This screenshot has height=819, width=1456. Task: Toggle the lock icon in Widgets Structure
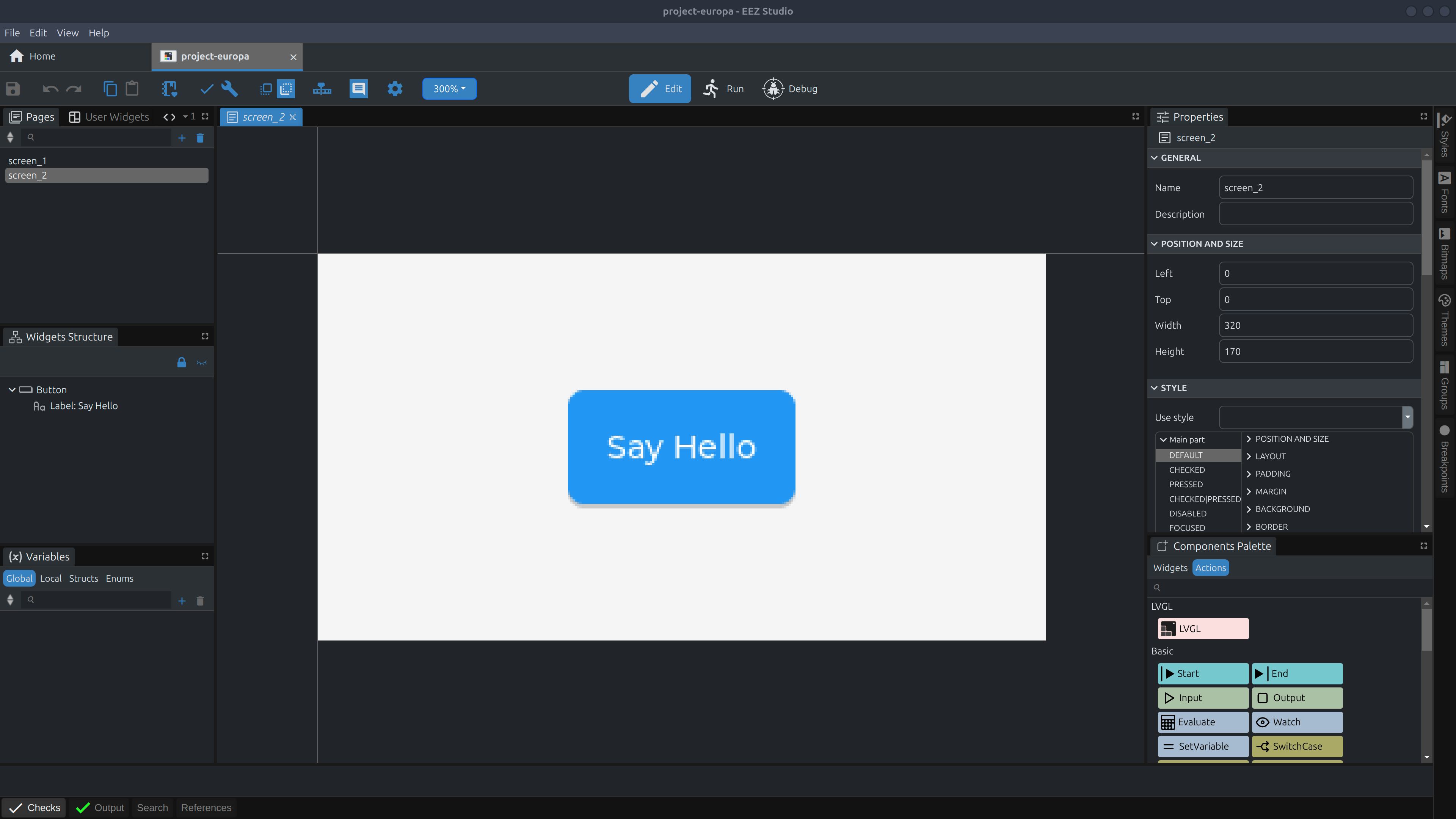(182, 362)
